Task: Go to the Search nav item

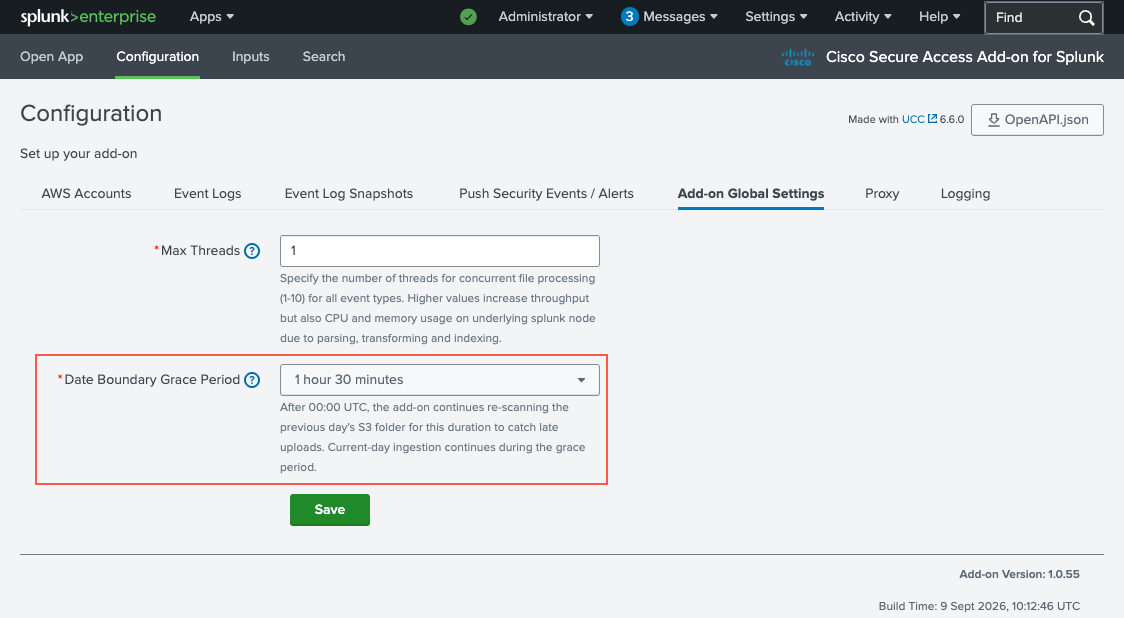Action: tap(324, 57)
